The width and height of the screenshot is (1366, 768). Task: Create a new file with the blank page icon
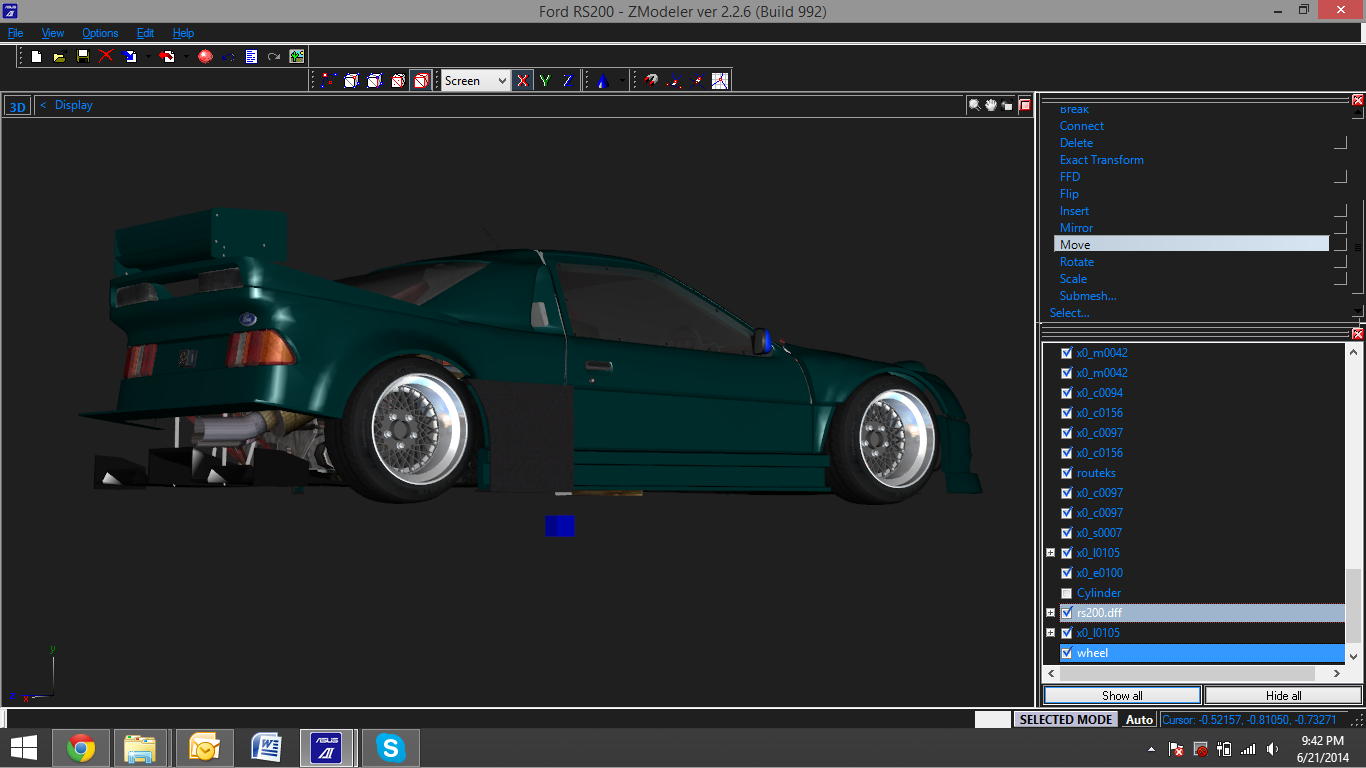(x=36, y=56)
